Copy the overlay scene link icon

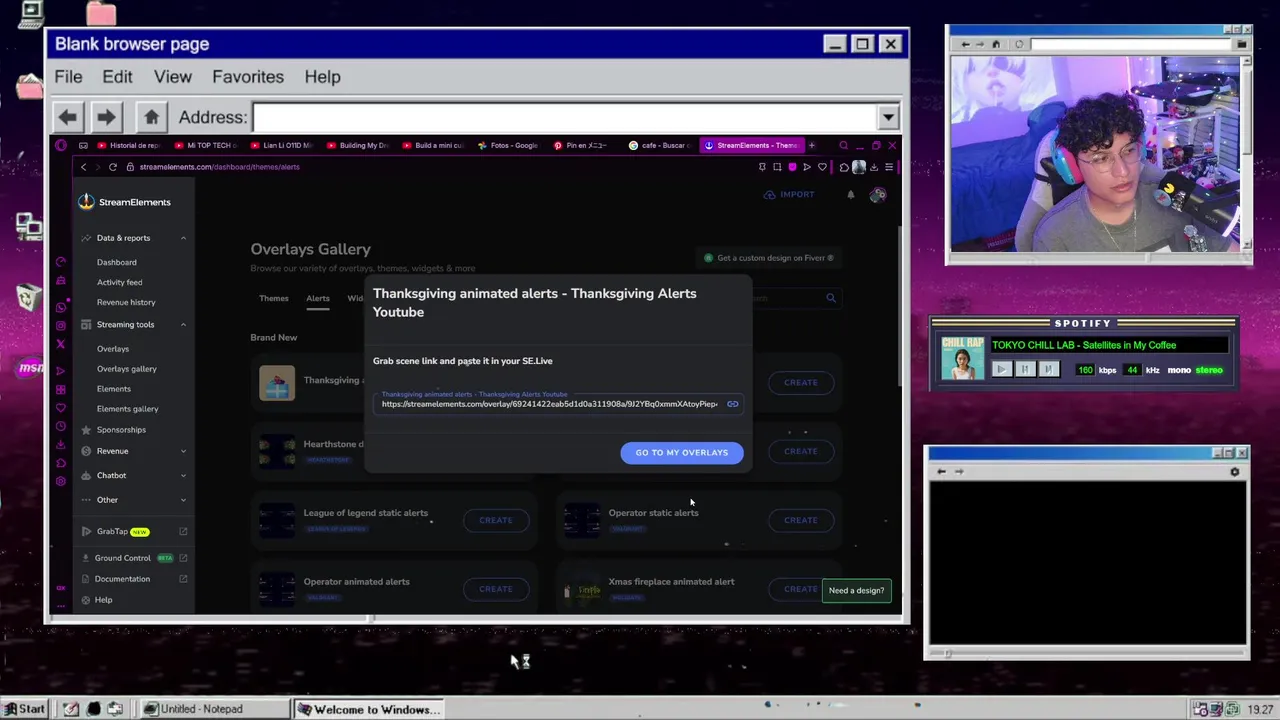tap(732, 404)
